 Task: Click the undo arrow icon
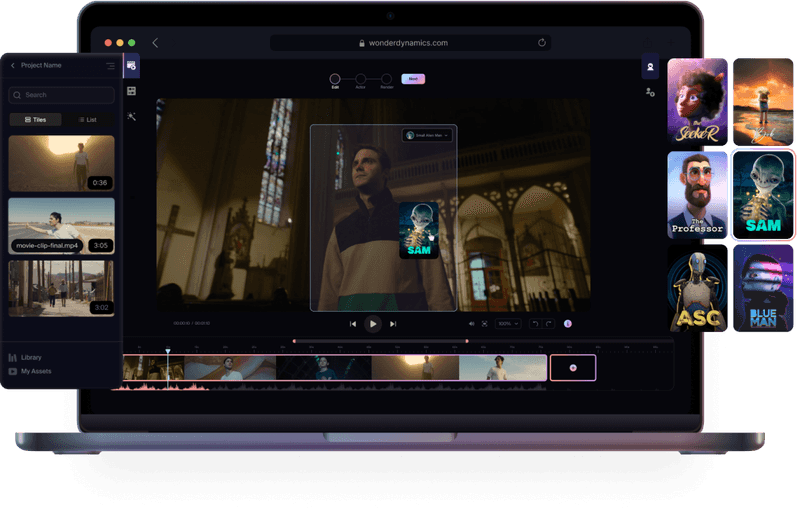[535, 324]
